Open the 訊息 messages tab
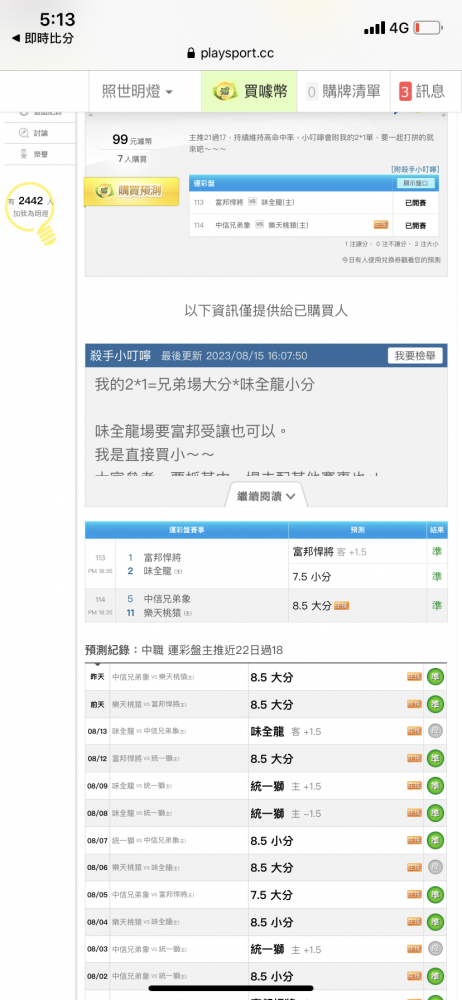This screenshot has height=1000, width=462. (422, 91)
